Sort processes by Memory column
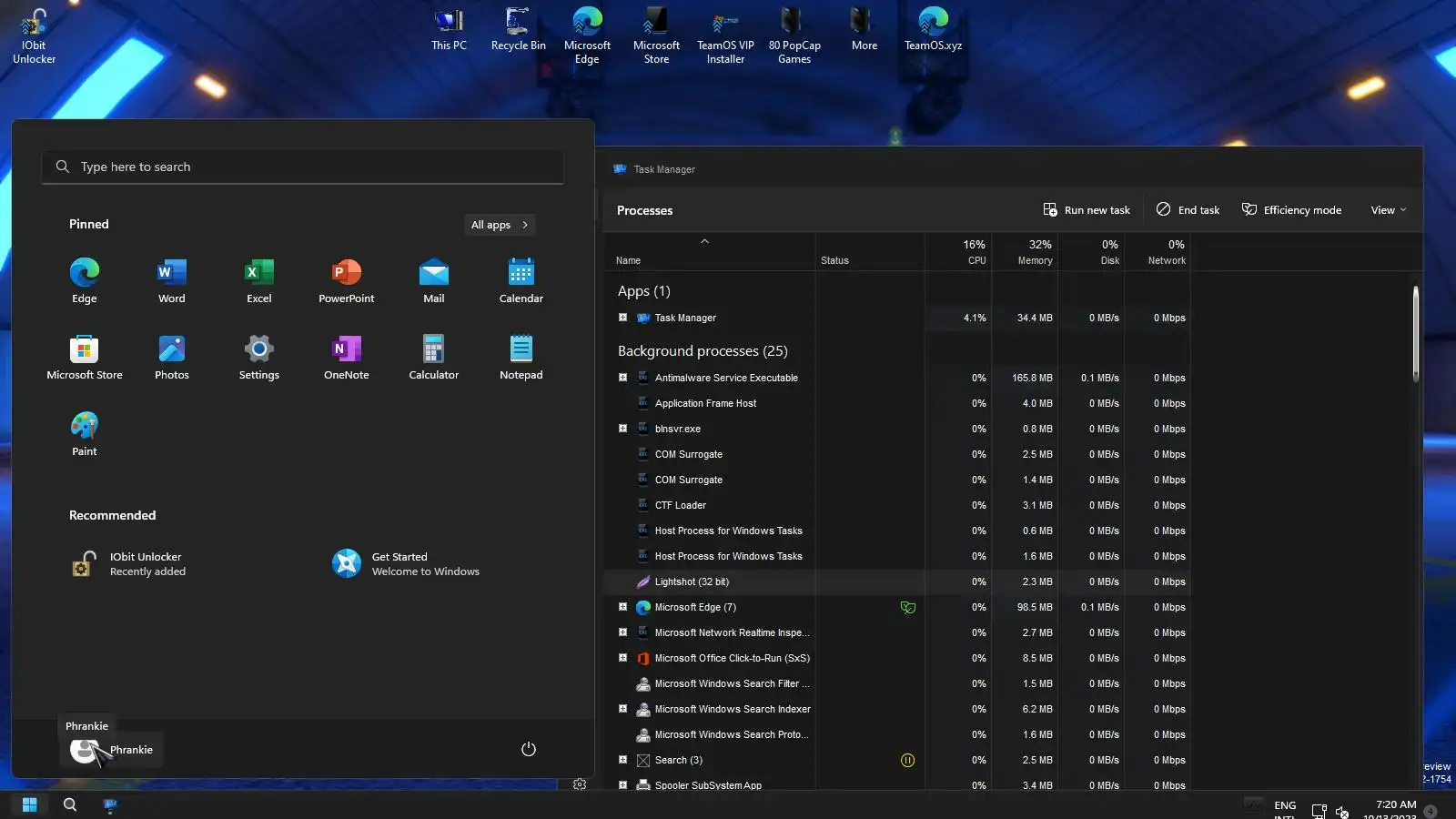Viewport: 1456px width, 819px height. tap(1025, 252)
